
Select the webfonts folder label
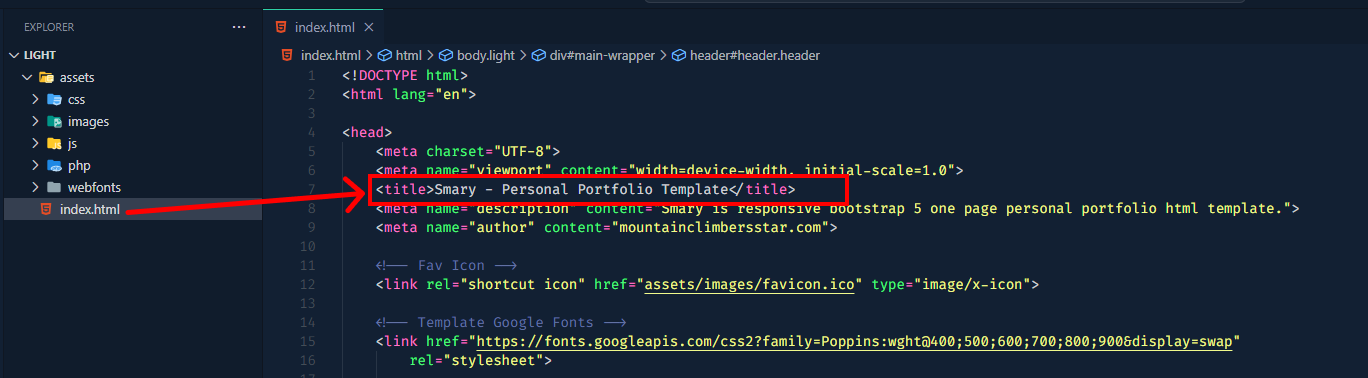94,187
